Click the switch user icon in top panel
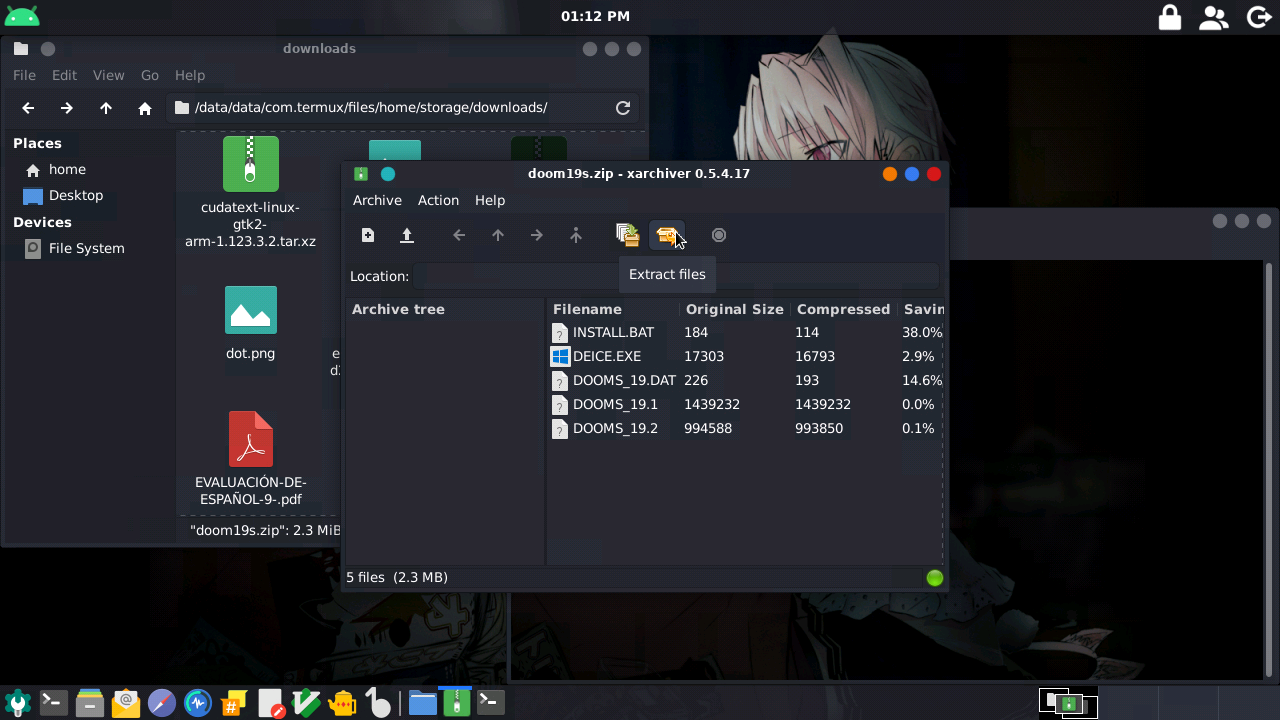 1213,17
